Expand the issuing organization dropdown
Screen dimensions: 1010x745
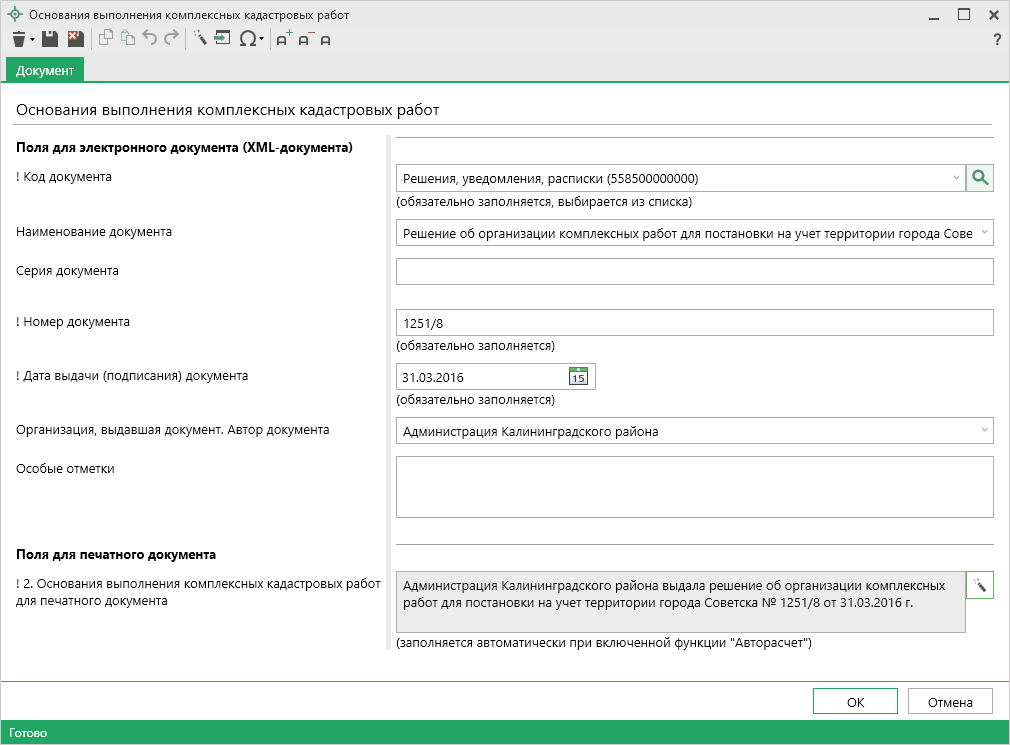984,431
